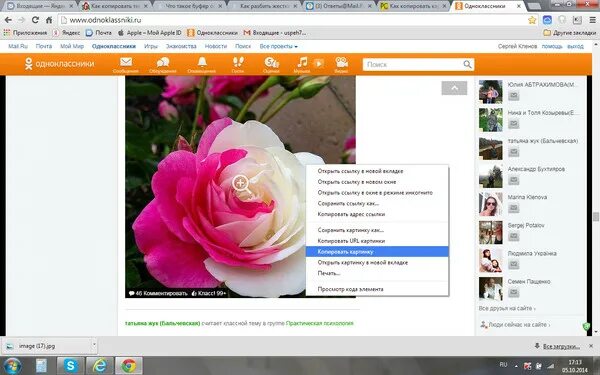Open the Оповещения bell icon
600x375 pixels.
point(202,64)
